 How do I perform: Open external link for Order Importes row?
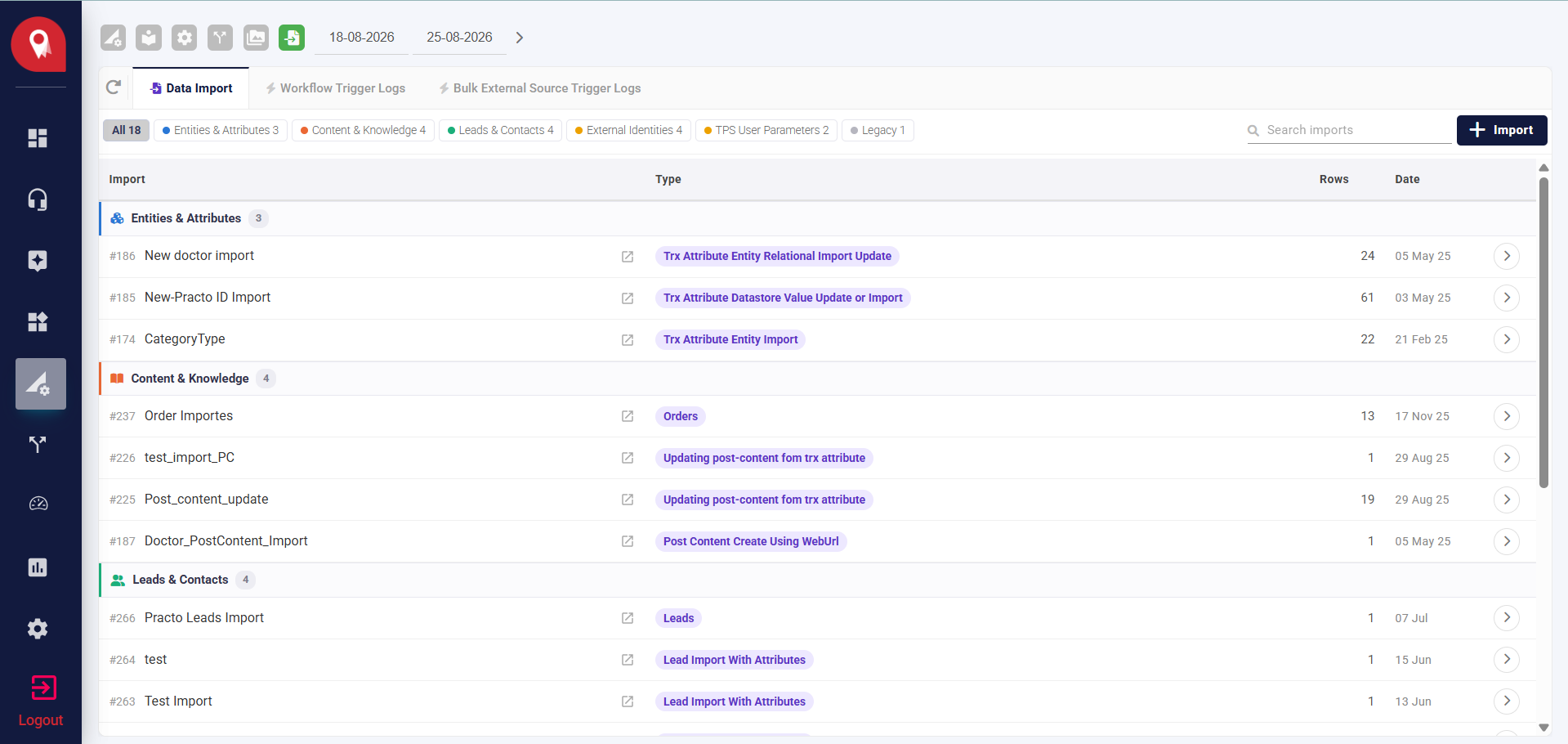[628, 416]
